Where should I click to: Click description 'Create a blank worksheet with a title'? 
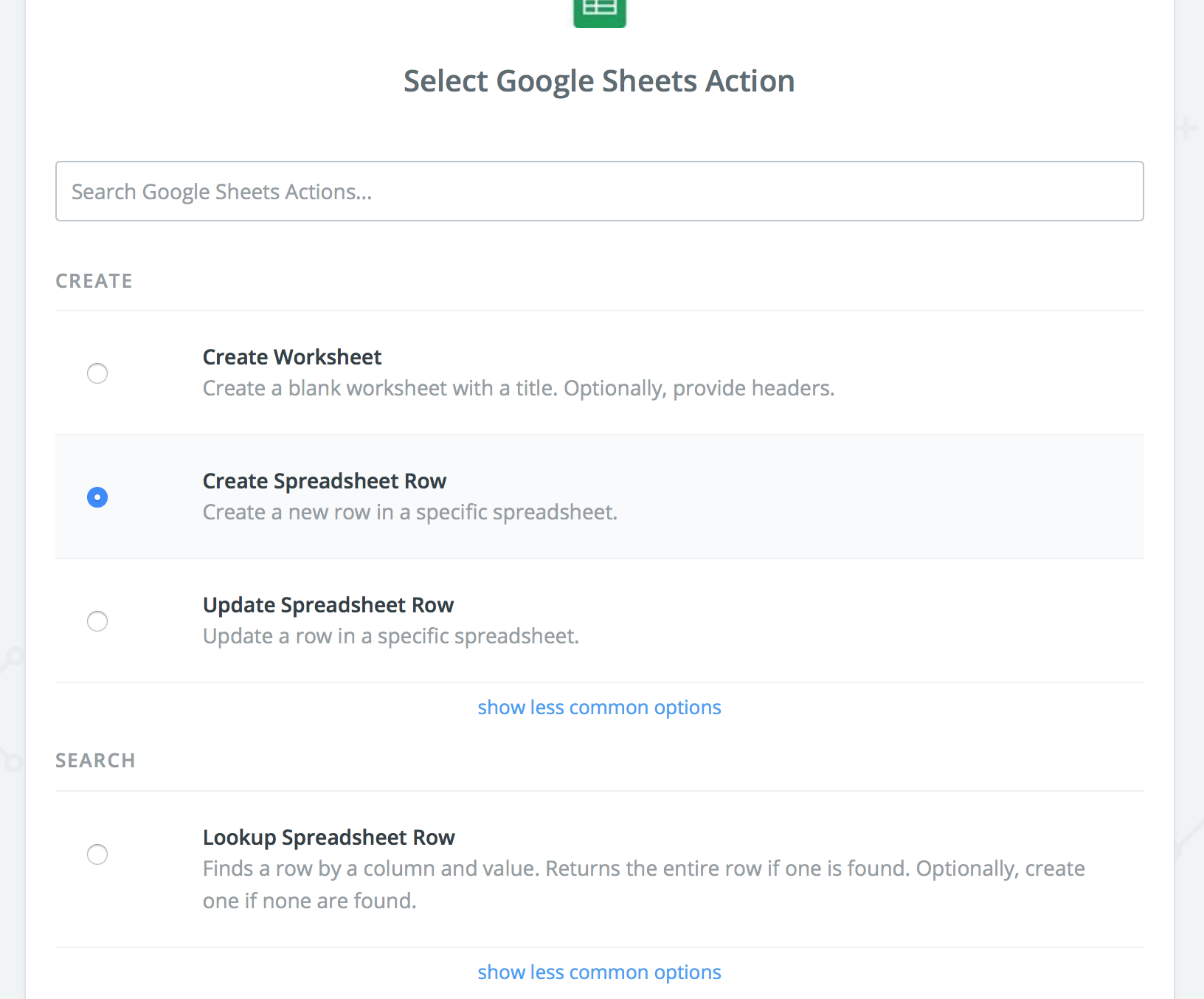coord(379,388)
